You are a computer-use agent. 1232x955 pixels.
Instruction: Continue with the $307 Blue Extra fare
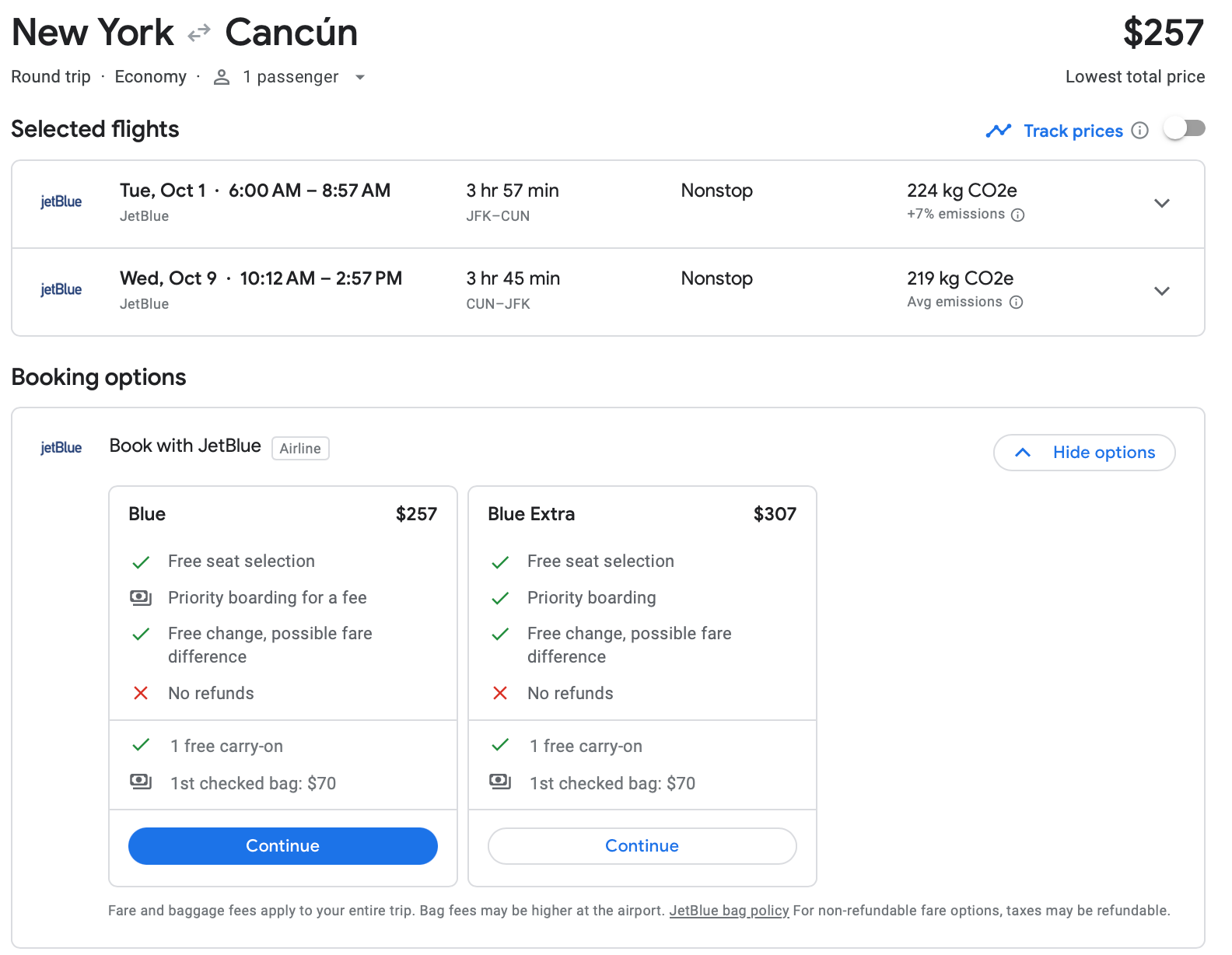point(642,846)
